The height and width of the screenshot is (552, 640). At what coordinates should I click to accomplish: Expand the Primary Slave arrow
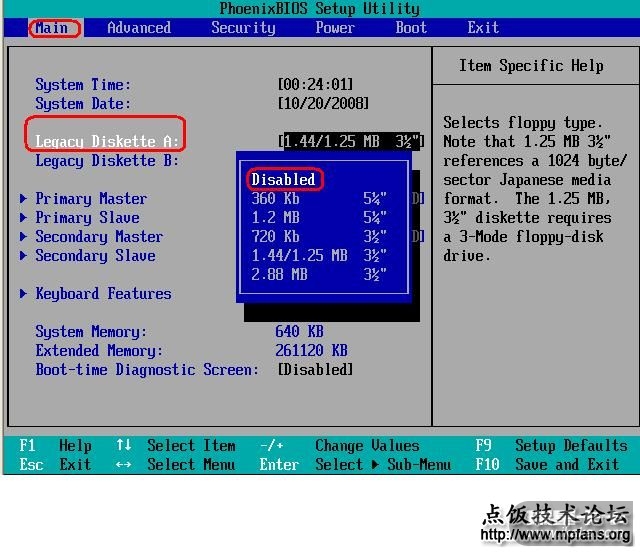click(x=23, y=217)
